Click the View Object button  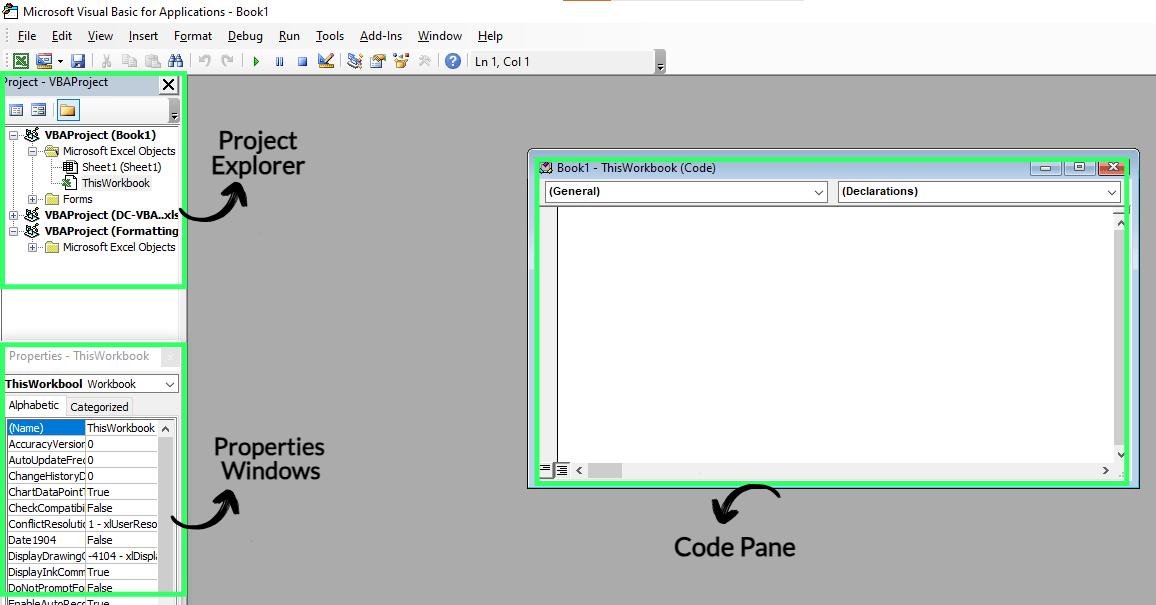coord(38,109)
